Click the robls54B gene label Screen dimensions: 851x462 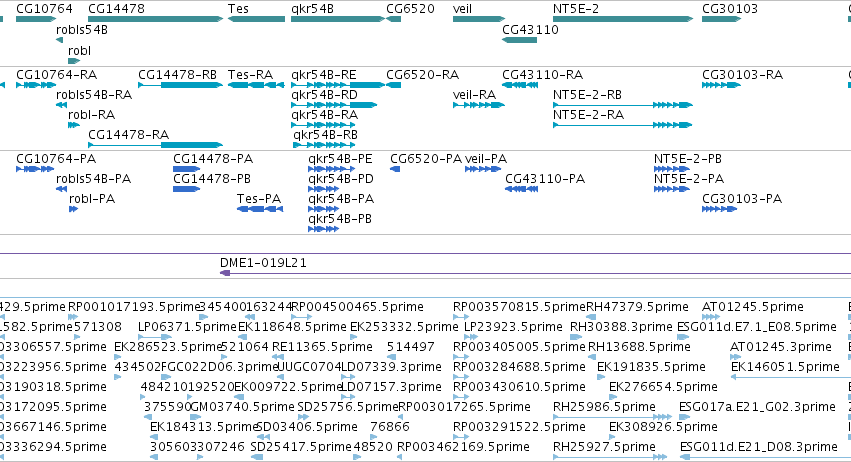click(x=82, y=29)
